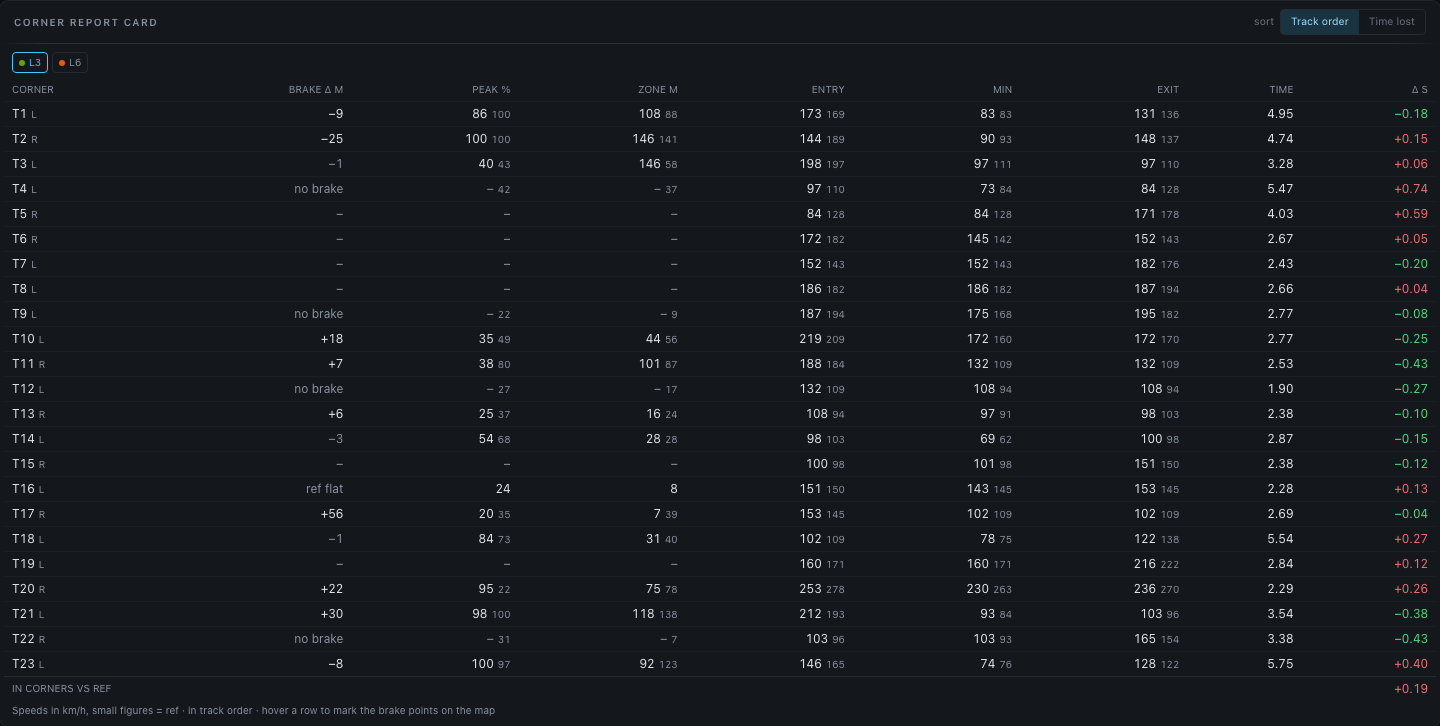Viewport: 1440px width, 726px height.
Task: Click the EXIT column header
Action: [1168, 90]
